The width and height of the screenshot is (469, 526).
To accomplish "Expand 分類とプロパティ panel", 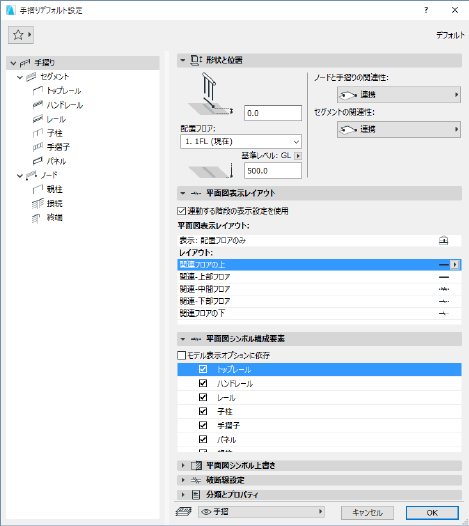I will click(x=183, y=494).
